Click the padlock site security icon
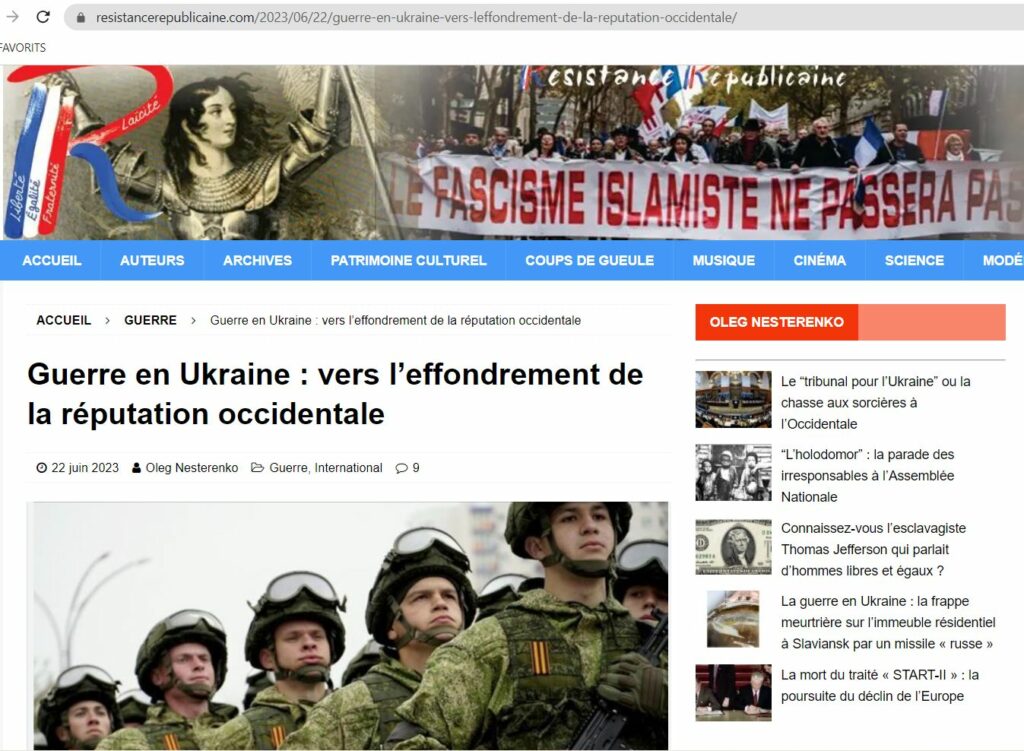Viewport: 1024px width, 751px height. click(x=81, y=18)
